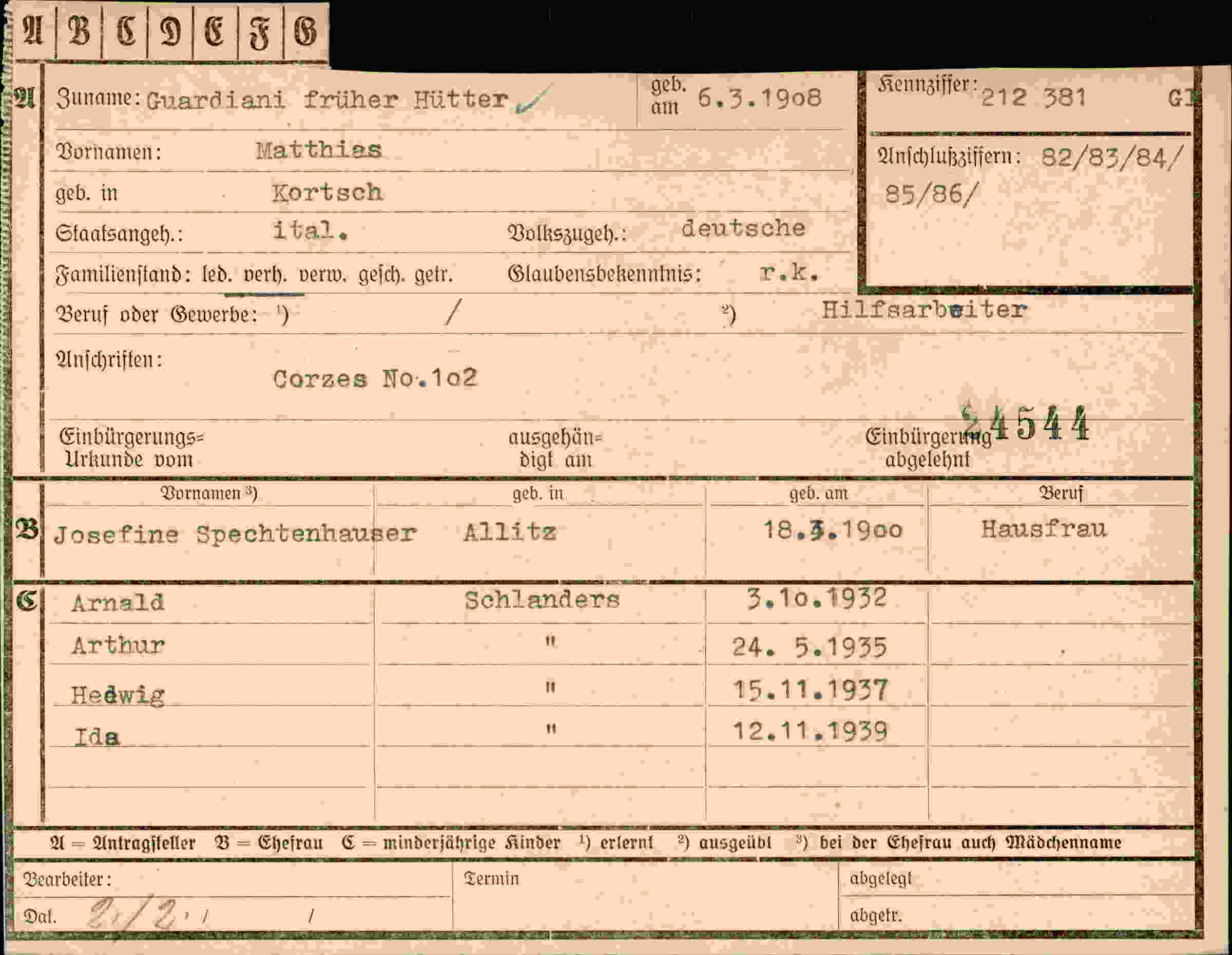Click the legend entry "B = Ehefrau"
Image resolution: width=1232 pixels, height=955 pixels.
click(x=268, y=843)
